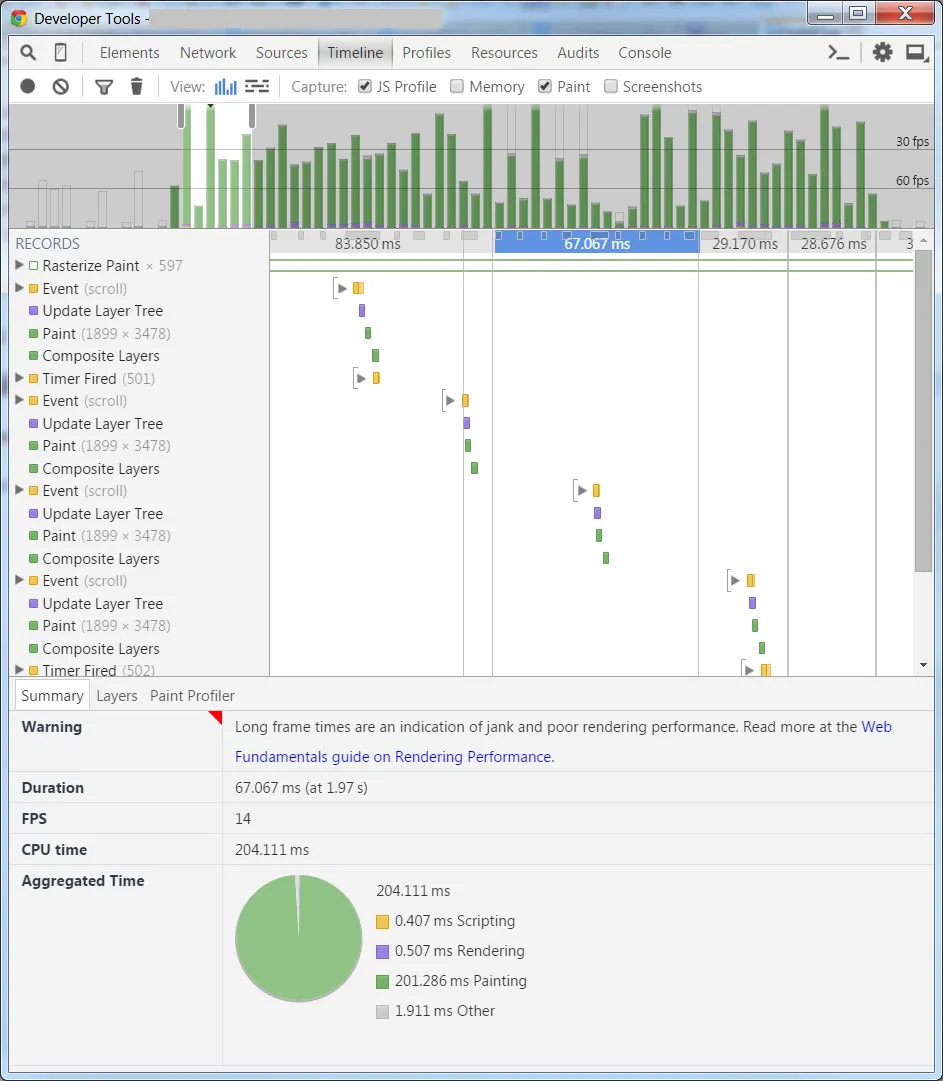Select the 29.170 ms frame header
The image size is (943, 1081).
(x=744, y=243)
